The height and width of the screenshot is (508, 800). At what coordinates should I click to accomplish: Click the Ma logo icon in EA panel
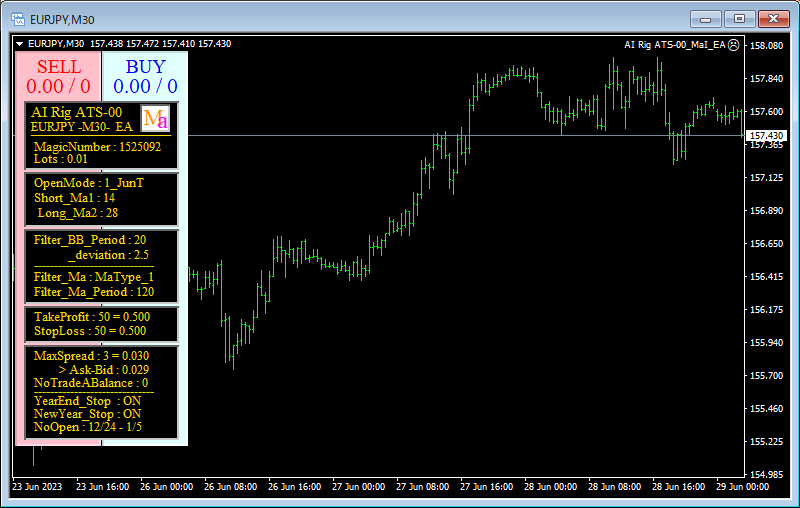[x=155, y=119]
